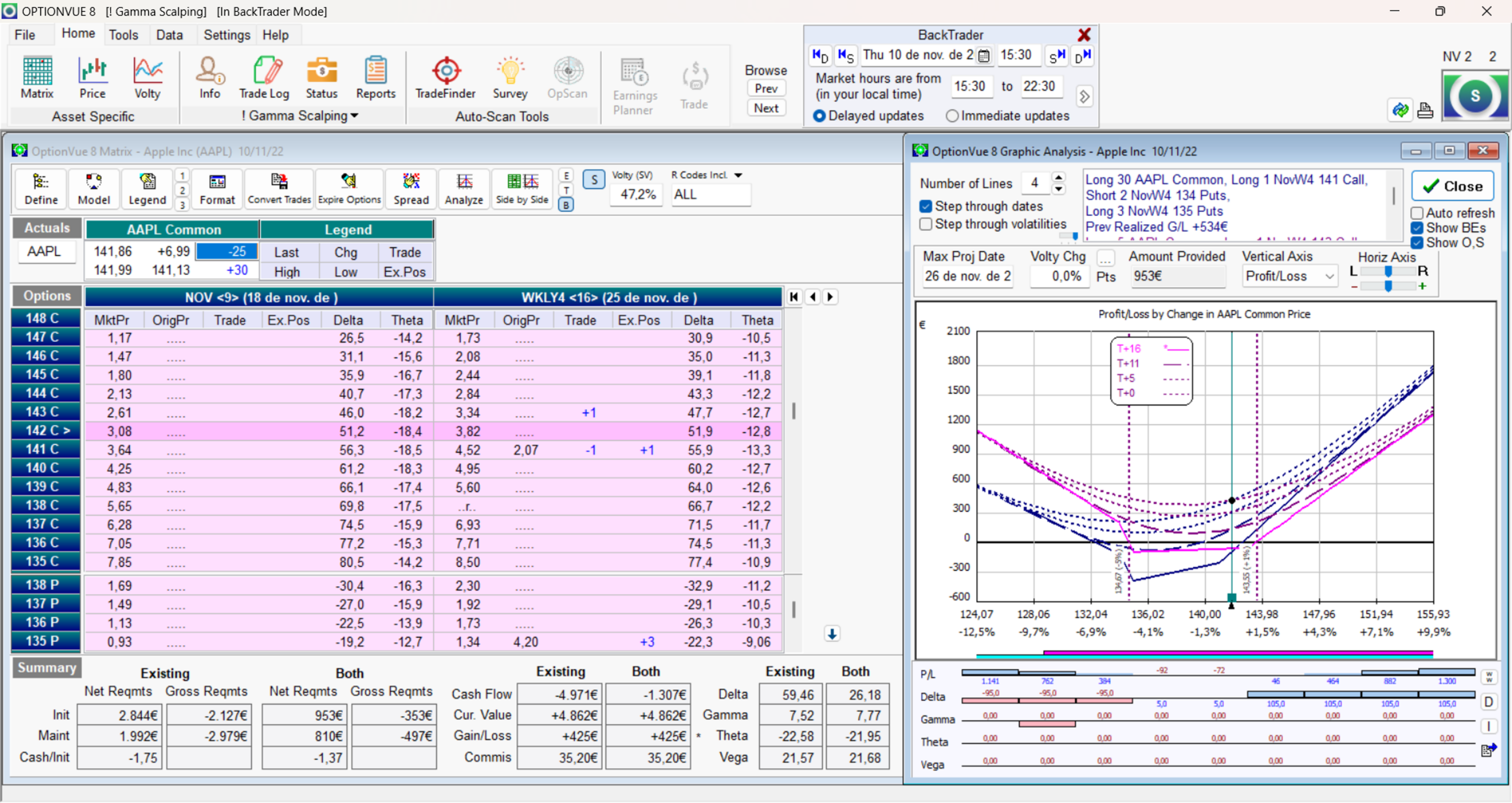Adjust the upper Horiz Axis slider
Viewport: 1512px width, 803px height.
[x=1388, y=271]
